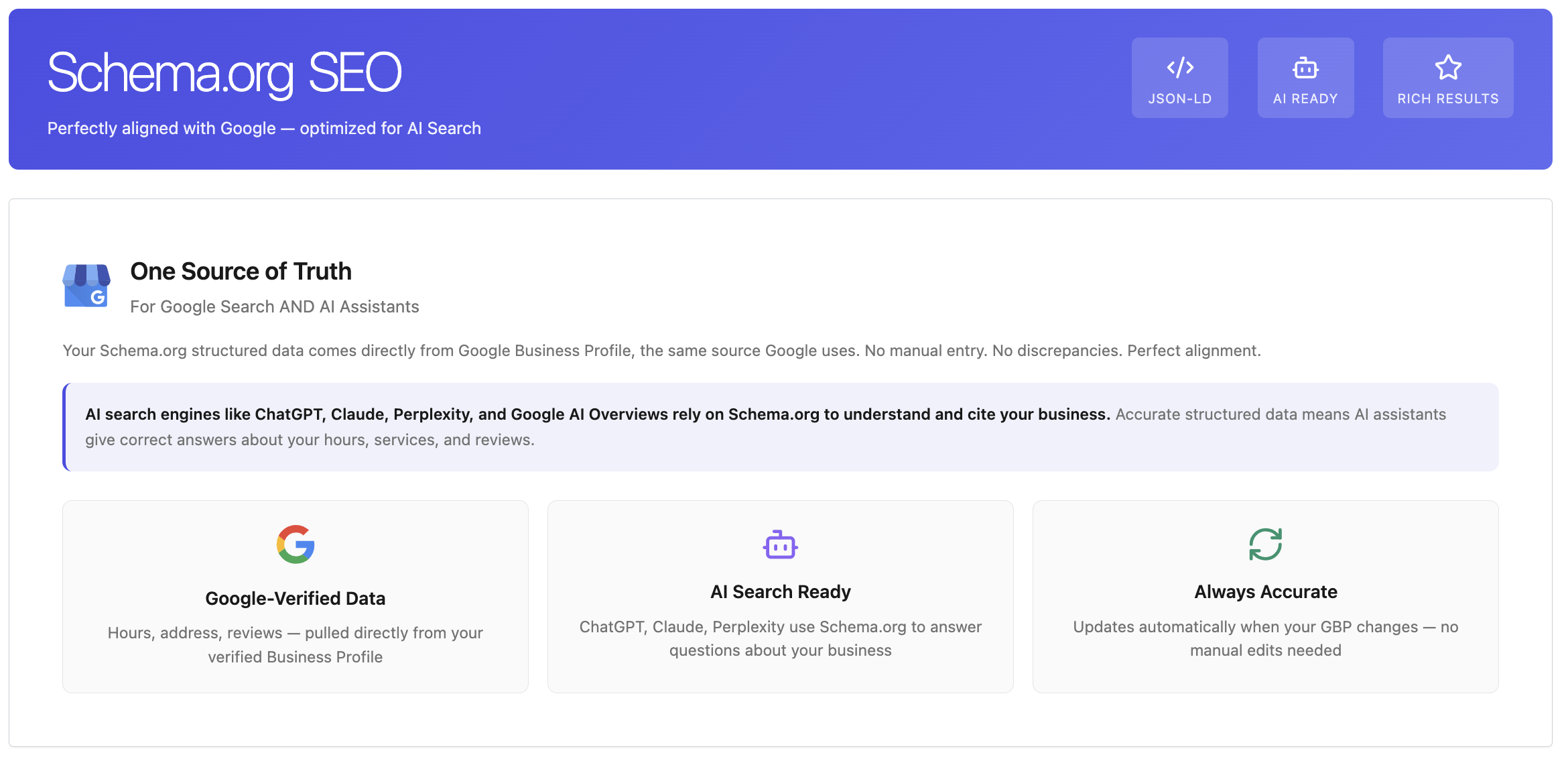Click the green refresh arrows icon
This screenshot has height=759, width=1568.
point(1265,544)
